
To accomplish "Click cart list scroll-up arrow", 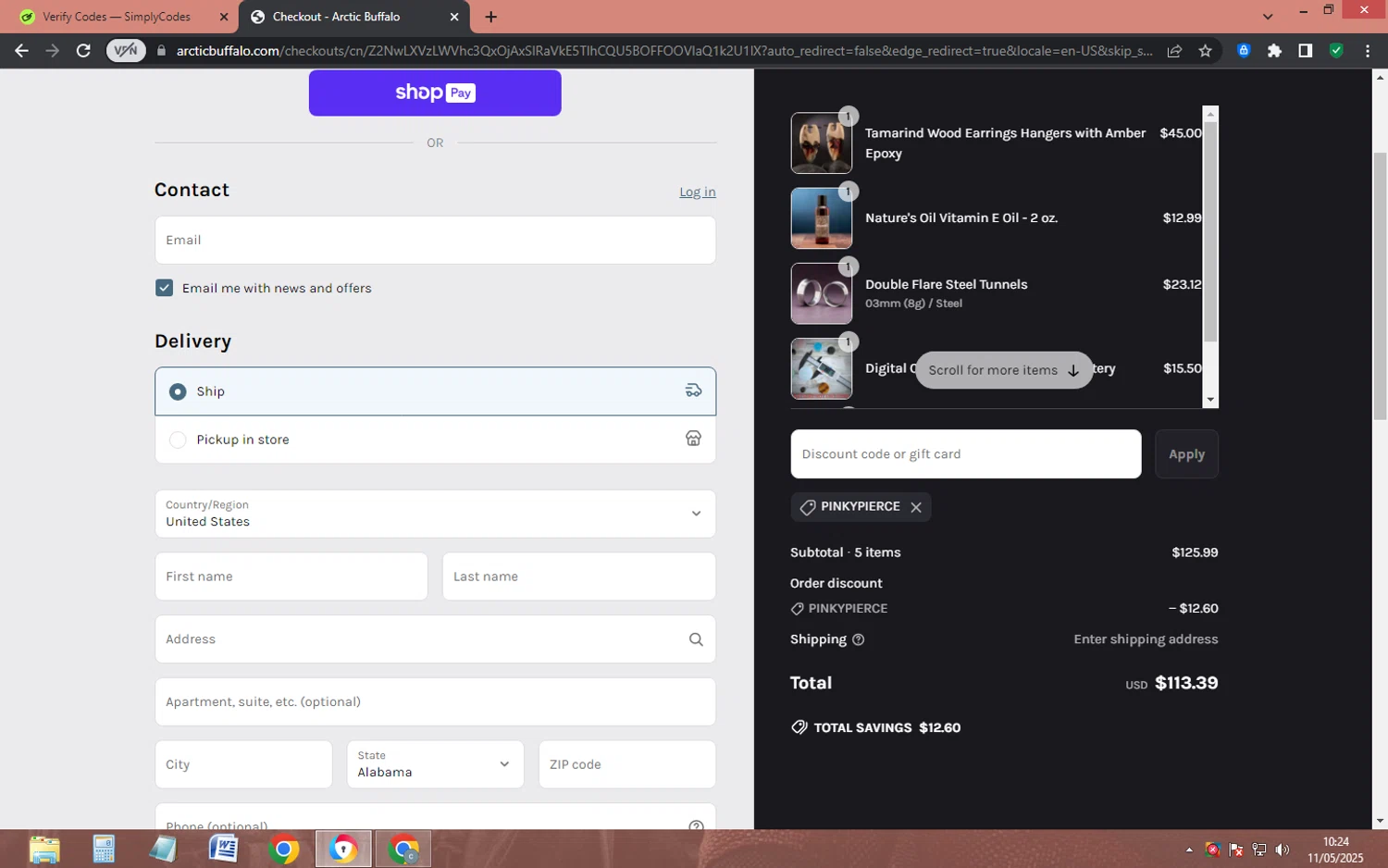I will click(1210, 114).
